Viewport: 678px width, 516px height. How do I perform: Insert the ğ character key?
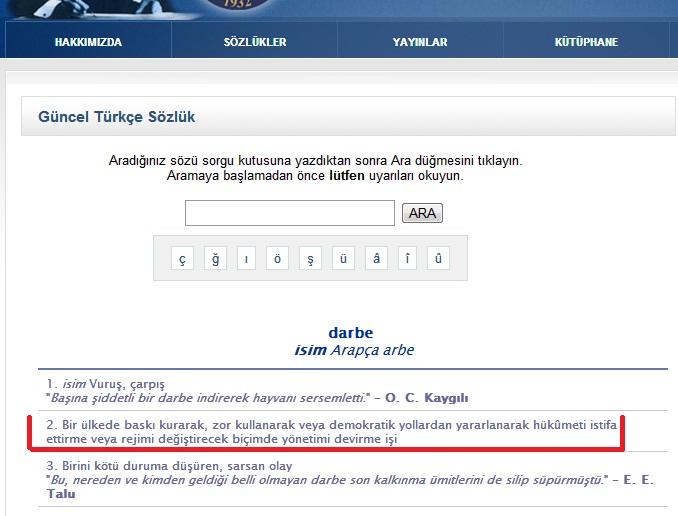[x=215, y=258]
